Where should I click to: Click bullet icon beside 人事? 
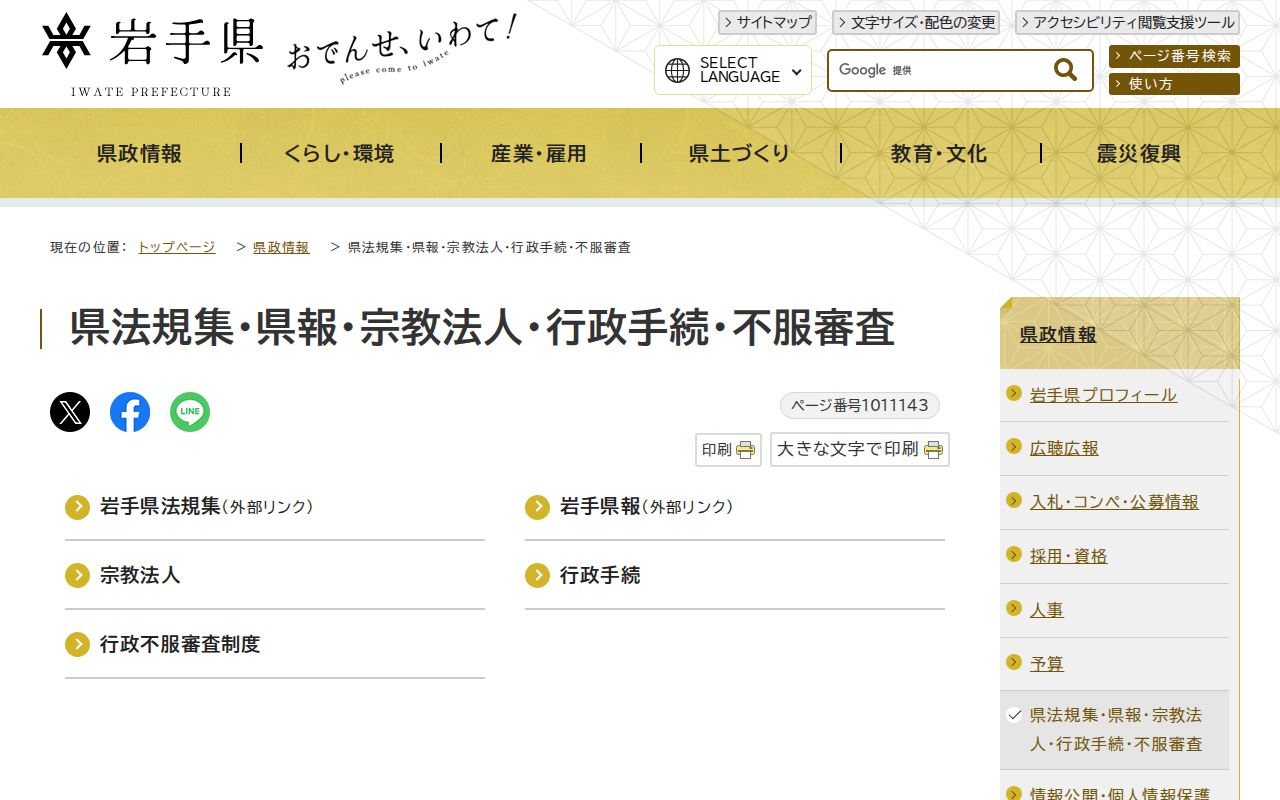click(x=1014, y=608)
